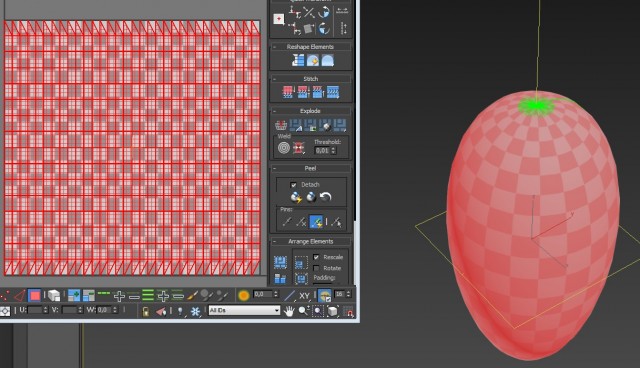Click the Stitch Custom icon

tap(333, 92)
